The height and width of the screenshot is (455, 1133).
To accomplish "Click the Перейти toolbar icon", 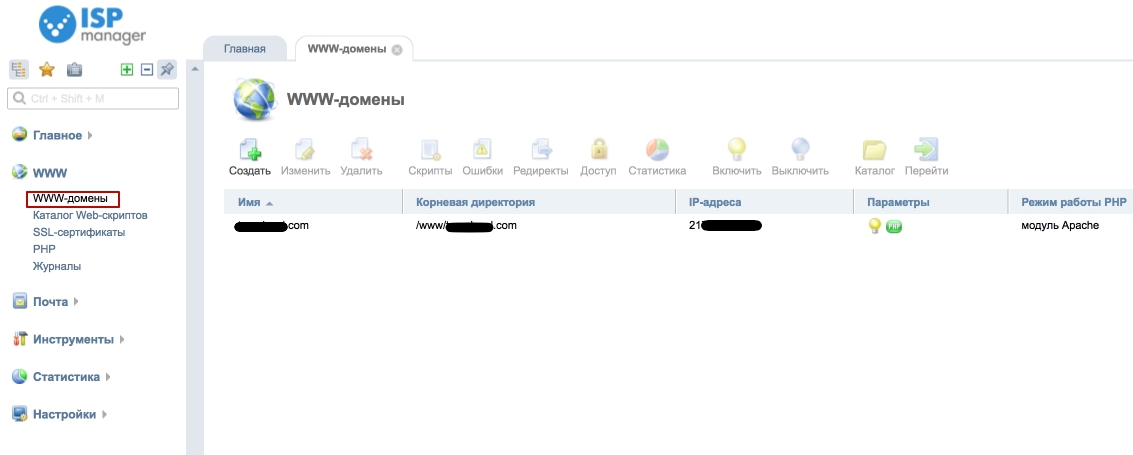I will [x=926, y=152].
